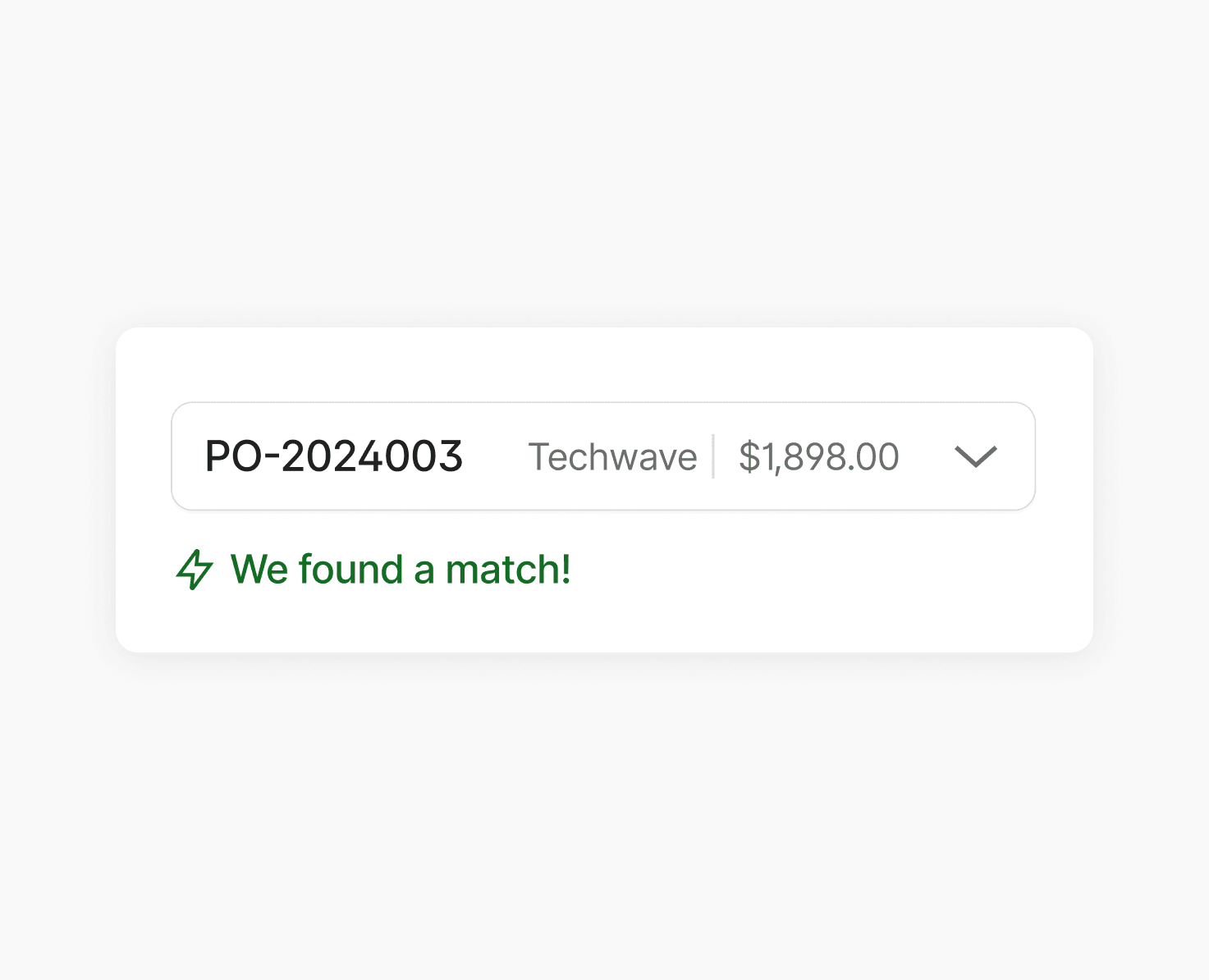Click the $1,898.00 amount
This screenshot has width=1209, height=980.
click(x=818, y=457)
